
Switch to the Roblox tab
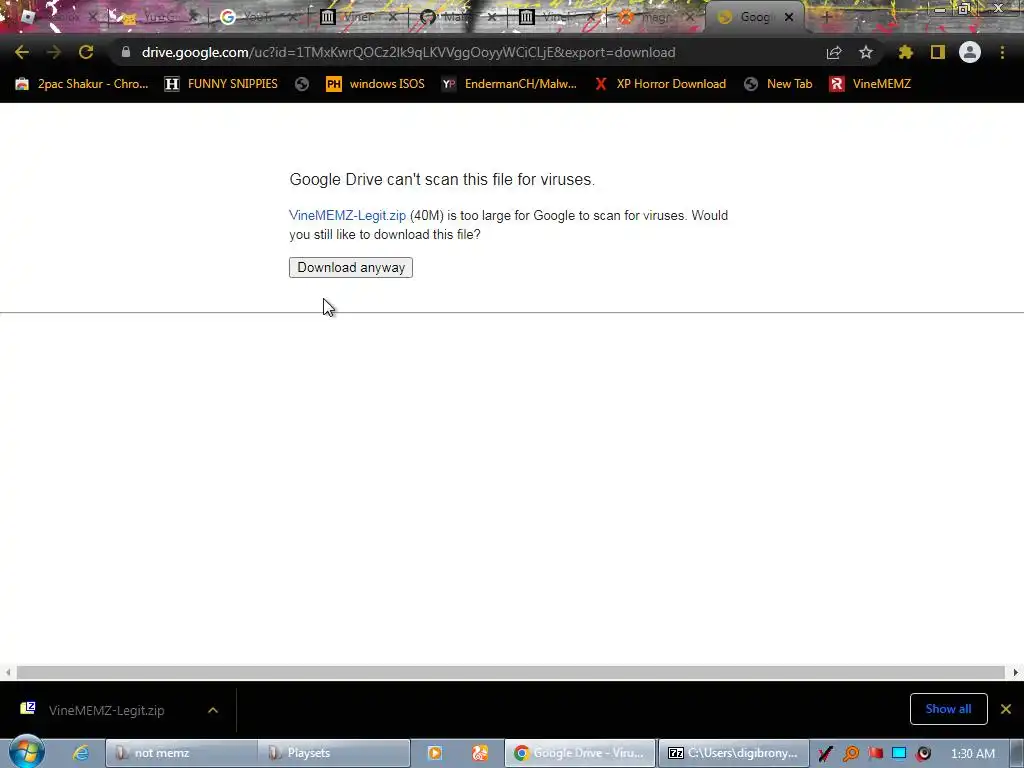tap(56, 17)
